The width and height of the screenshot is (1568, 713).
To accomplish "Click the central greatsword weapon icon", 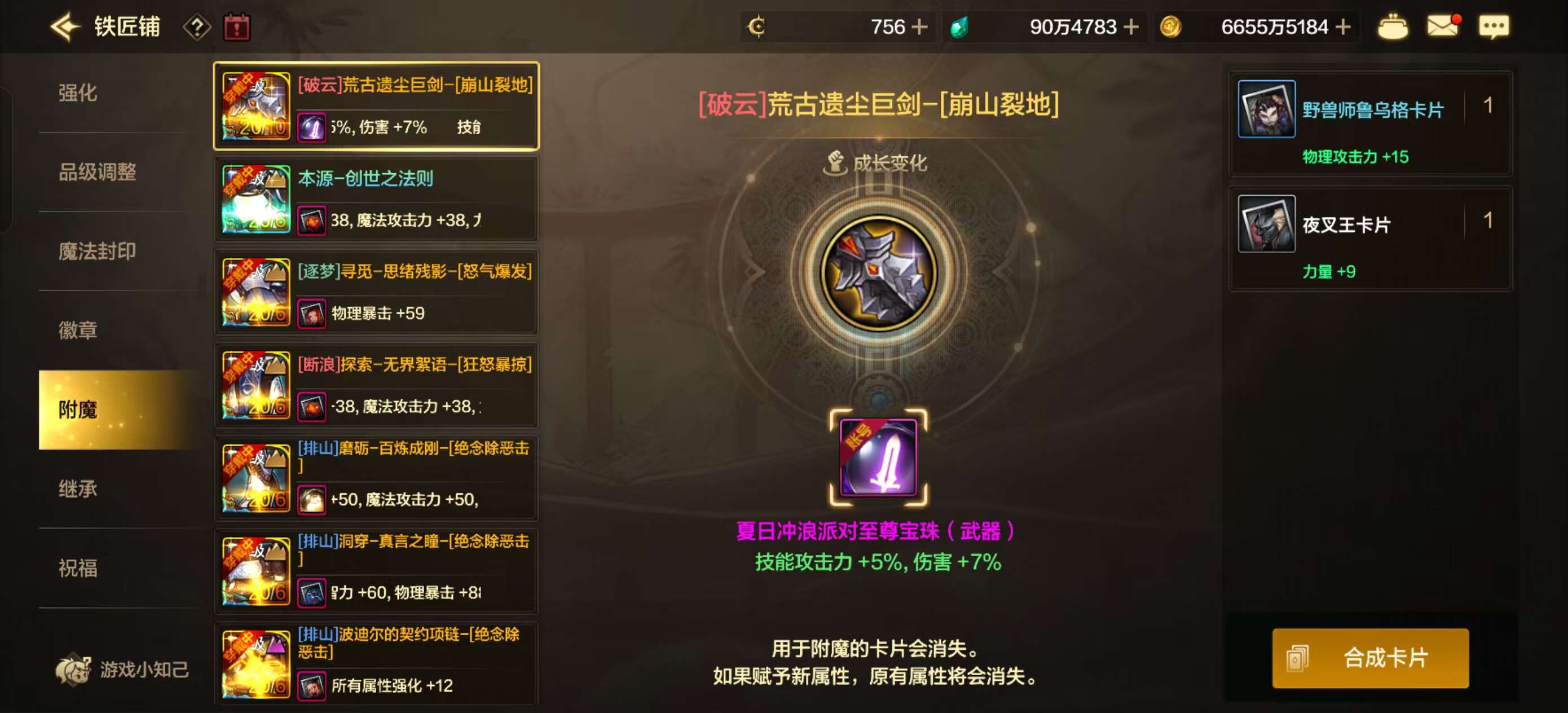I will pyautogui.click(x=879, y=273).
